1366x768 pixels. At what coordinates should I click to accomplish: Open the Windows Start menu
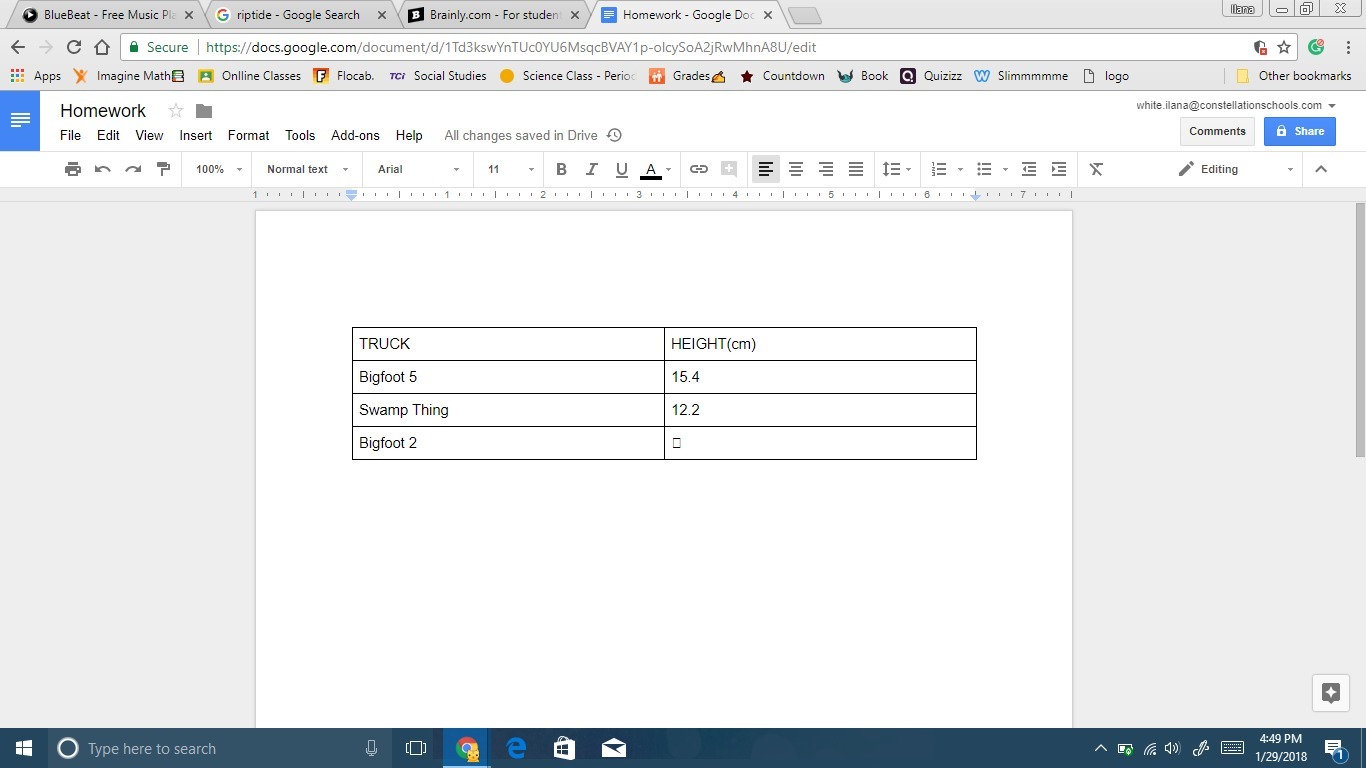coord(24,748)
